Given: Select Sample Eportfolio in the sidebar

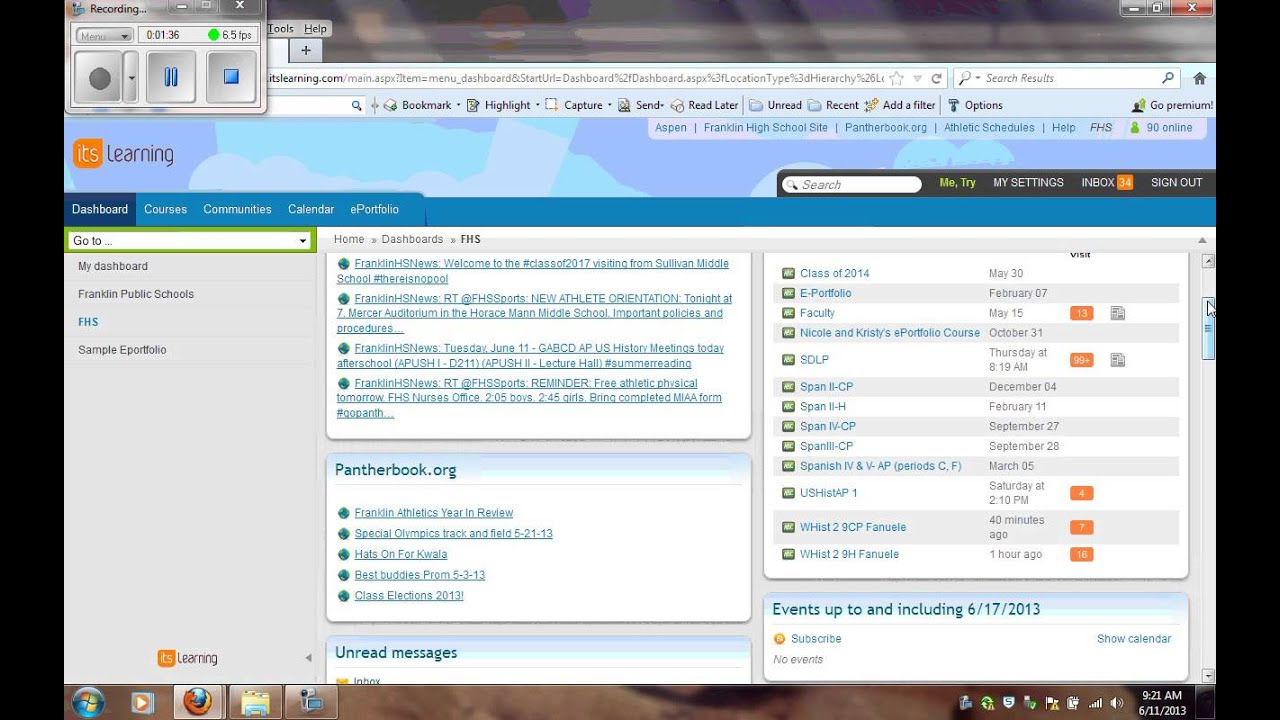Looking at the screenshot, I should point(122,350).
